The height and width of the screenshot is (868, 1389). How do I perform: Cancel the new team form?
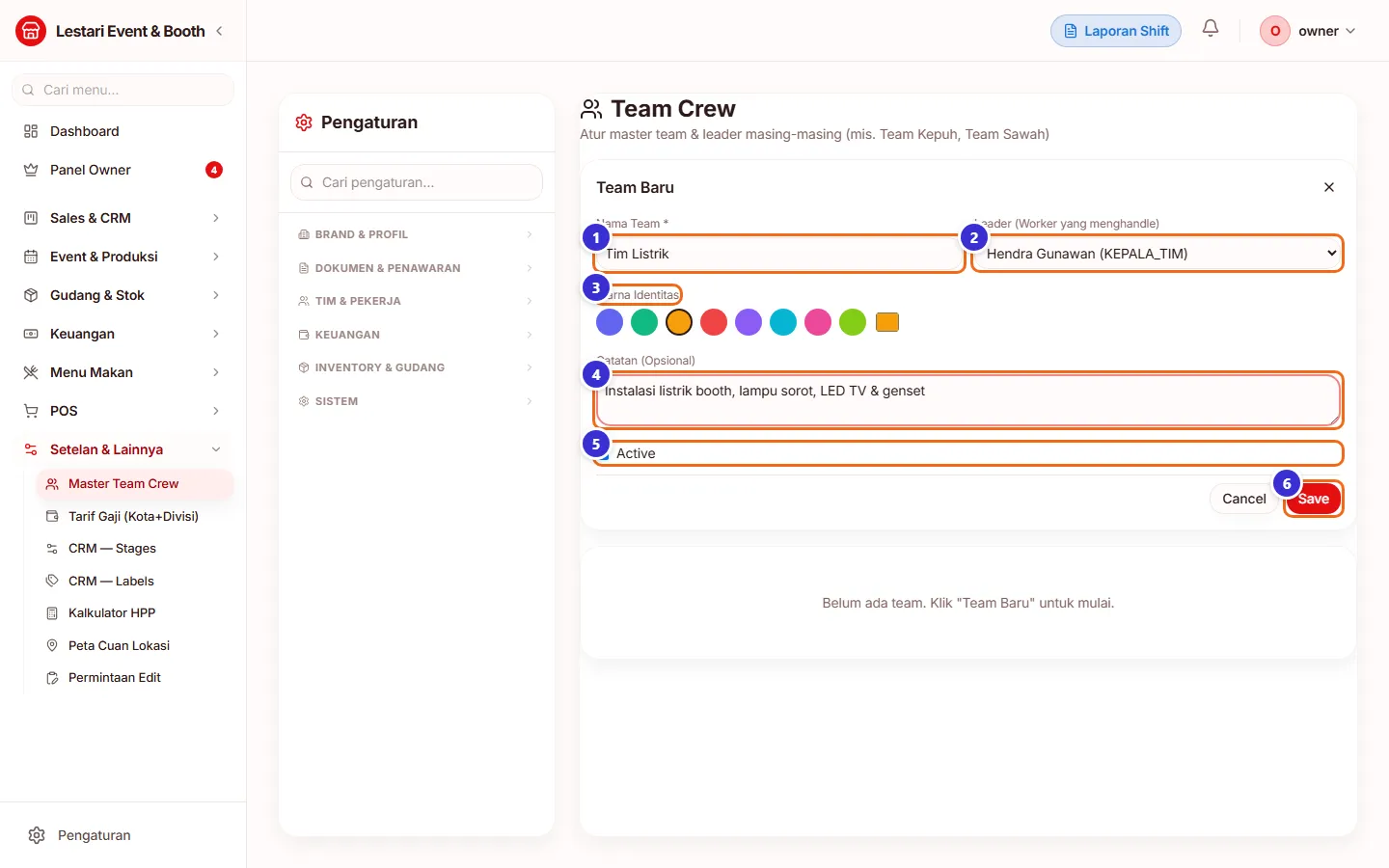[x=1243, y=499]
